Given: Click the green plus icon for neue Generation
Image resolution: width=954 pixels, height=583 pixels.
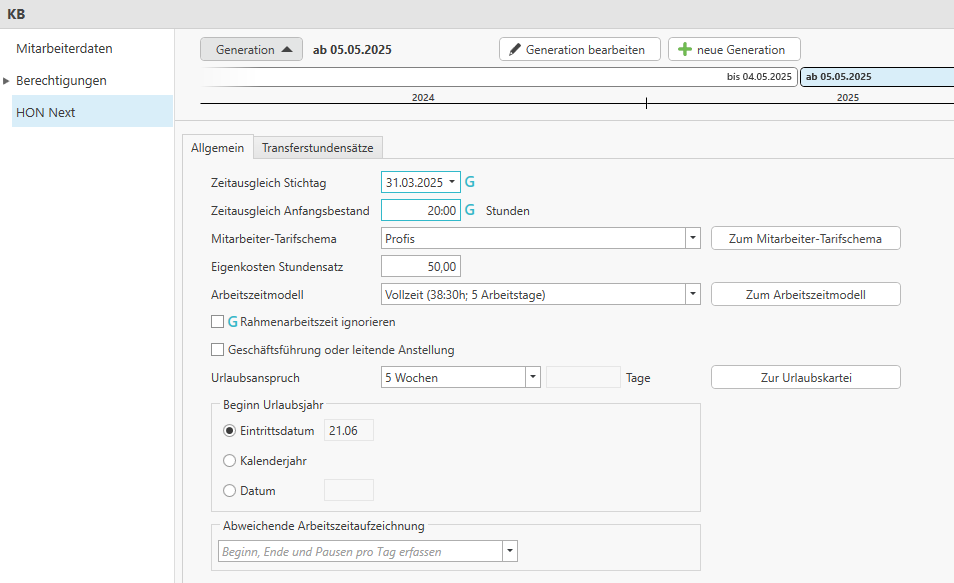Looking at the screenshot, I should 685,50.
